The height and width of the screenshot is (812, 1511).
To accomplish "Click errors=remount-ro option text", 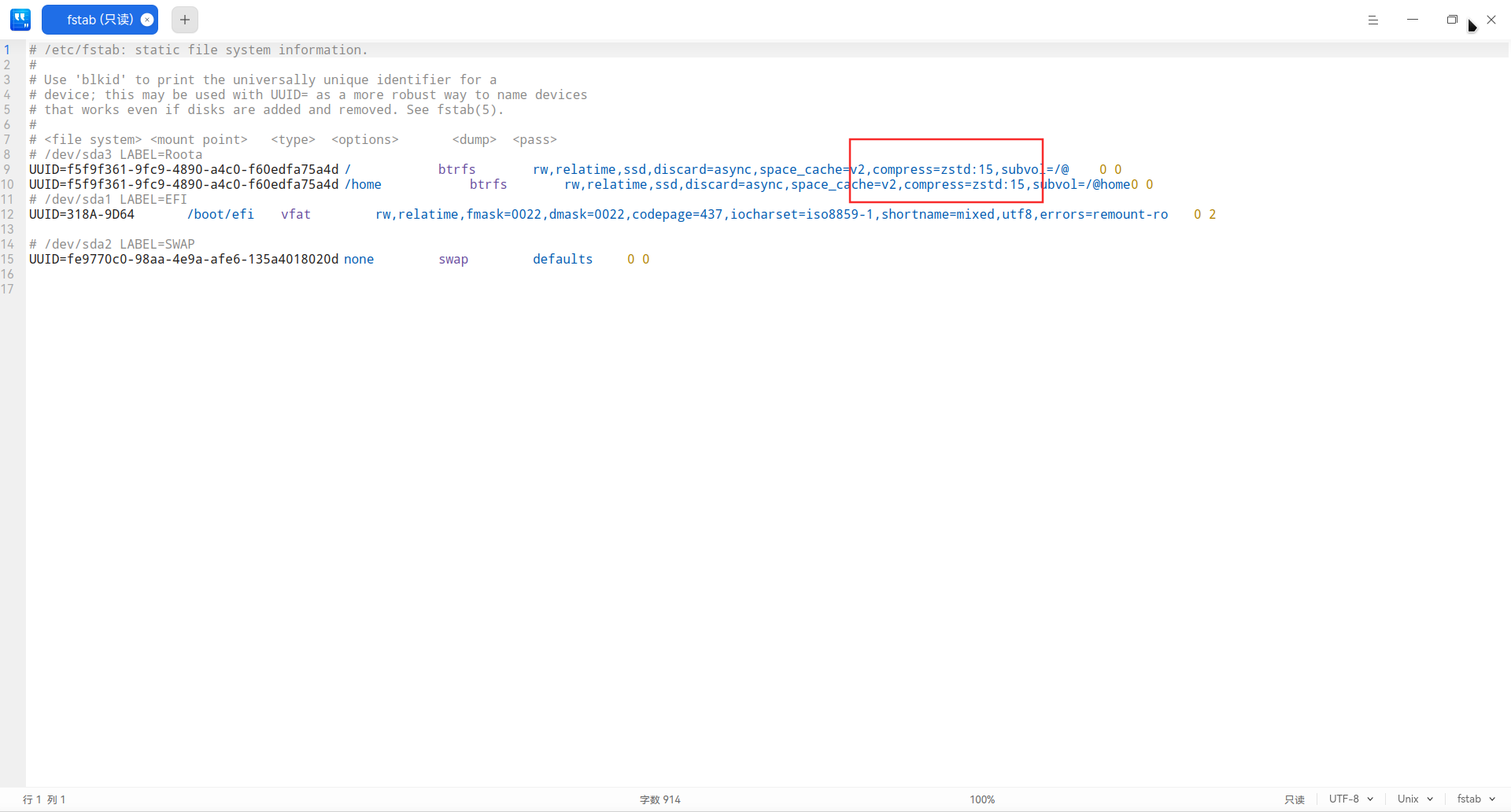I will [x=1104, y=214].
